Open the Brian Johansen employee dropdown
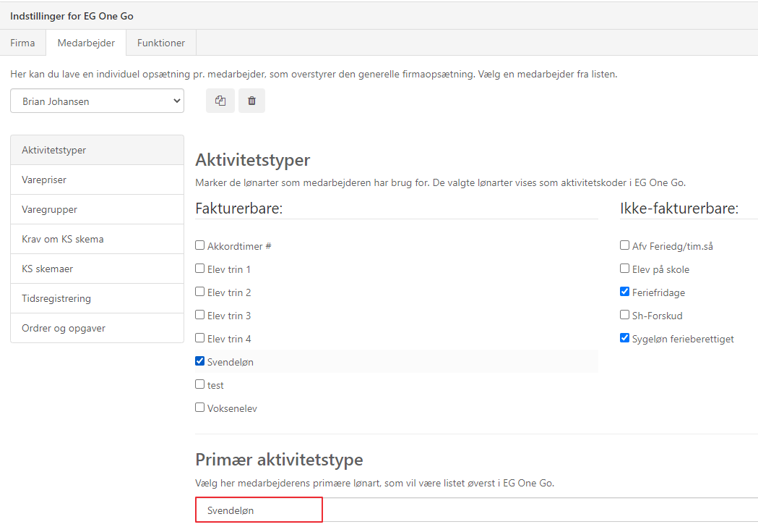This screenshot has width=758, height=526. coord(97,101)
